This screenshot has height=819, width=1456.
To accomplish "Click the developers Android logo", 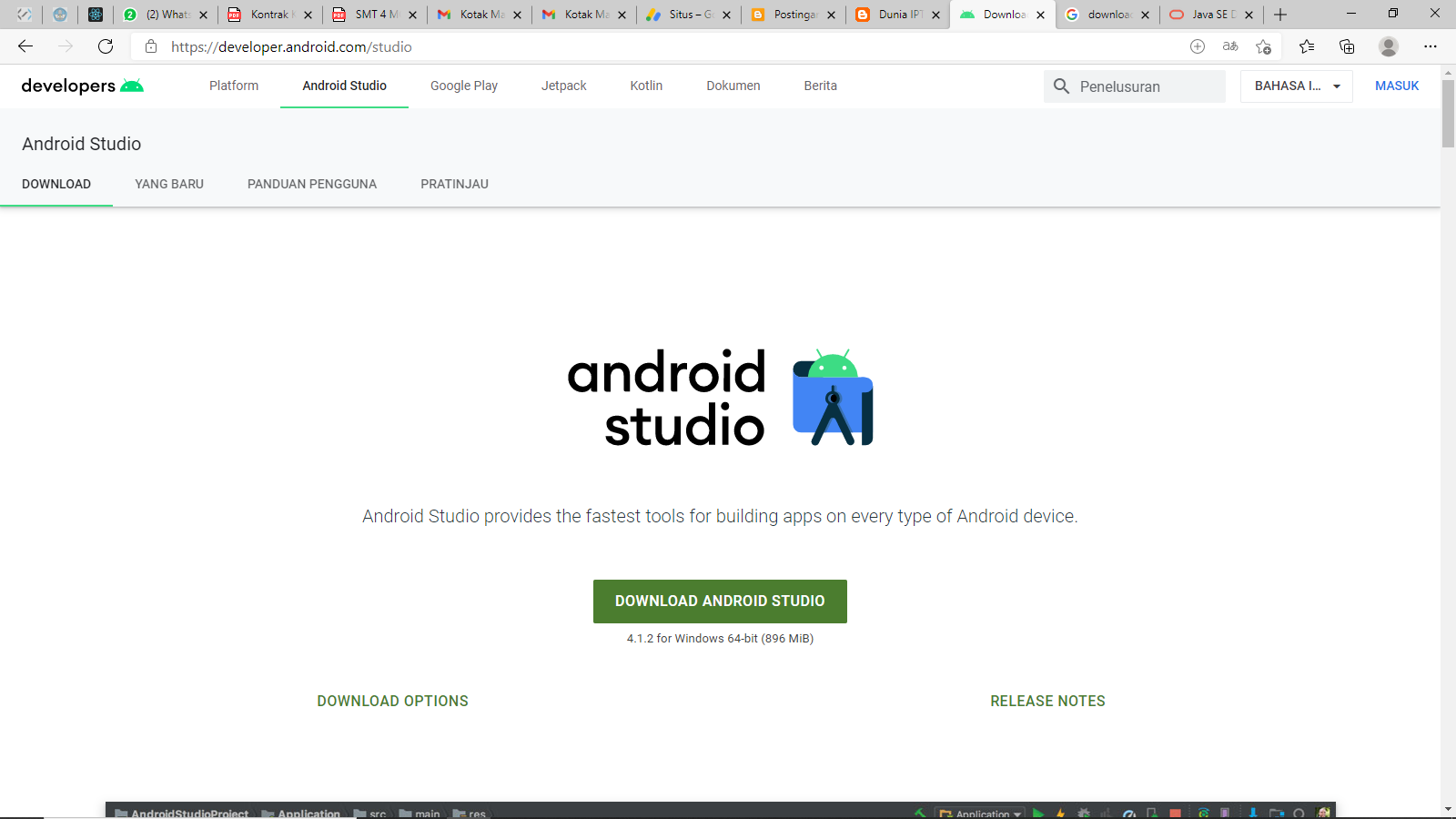I will click(83, 86).
